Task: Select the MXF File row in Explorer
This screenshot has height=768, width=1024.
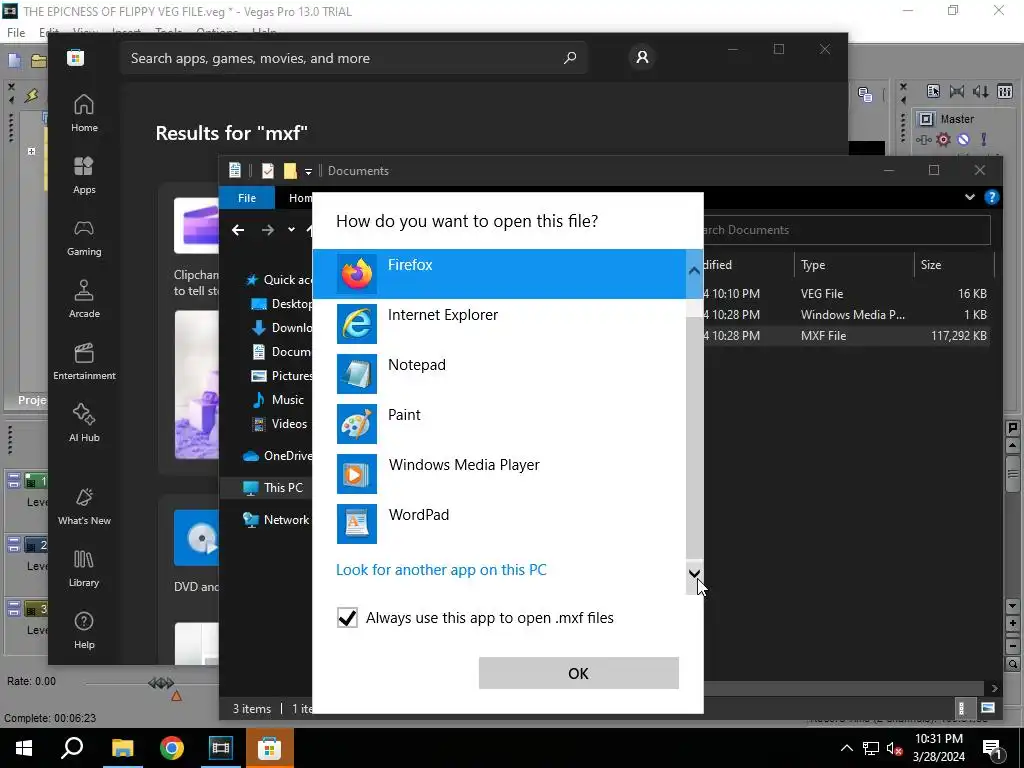Action: tap(846, 336)
